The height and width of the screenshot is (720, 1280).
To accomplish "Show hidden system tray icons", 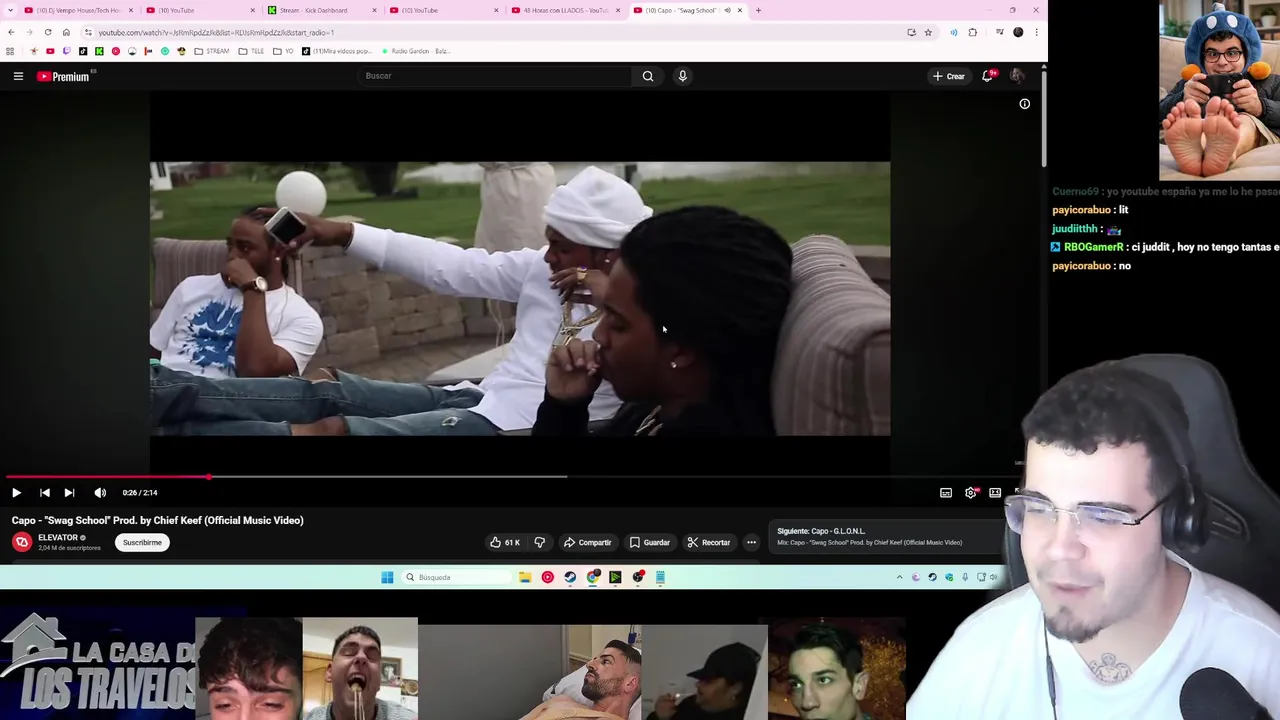I will [899, 577].
